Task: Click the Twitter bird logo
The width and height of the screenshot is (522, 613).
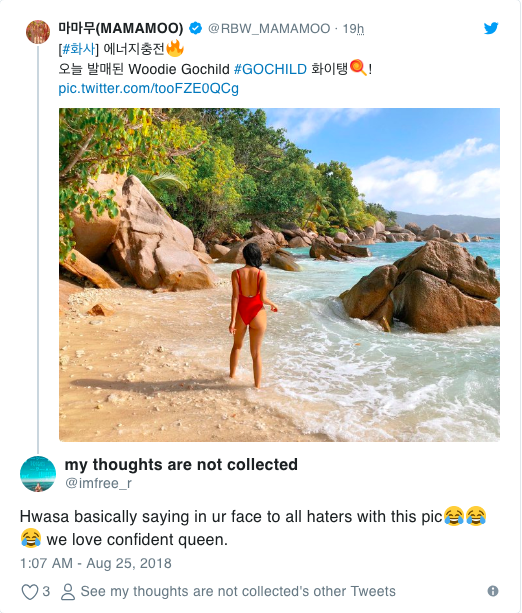Action: pos(491,28)
